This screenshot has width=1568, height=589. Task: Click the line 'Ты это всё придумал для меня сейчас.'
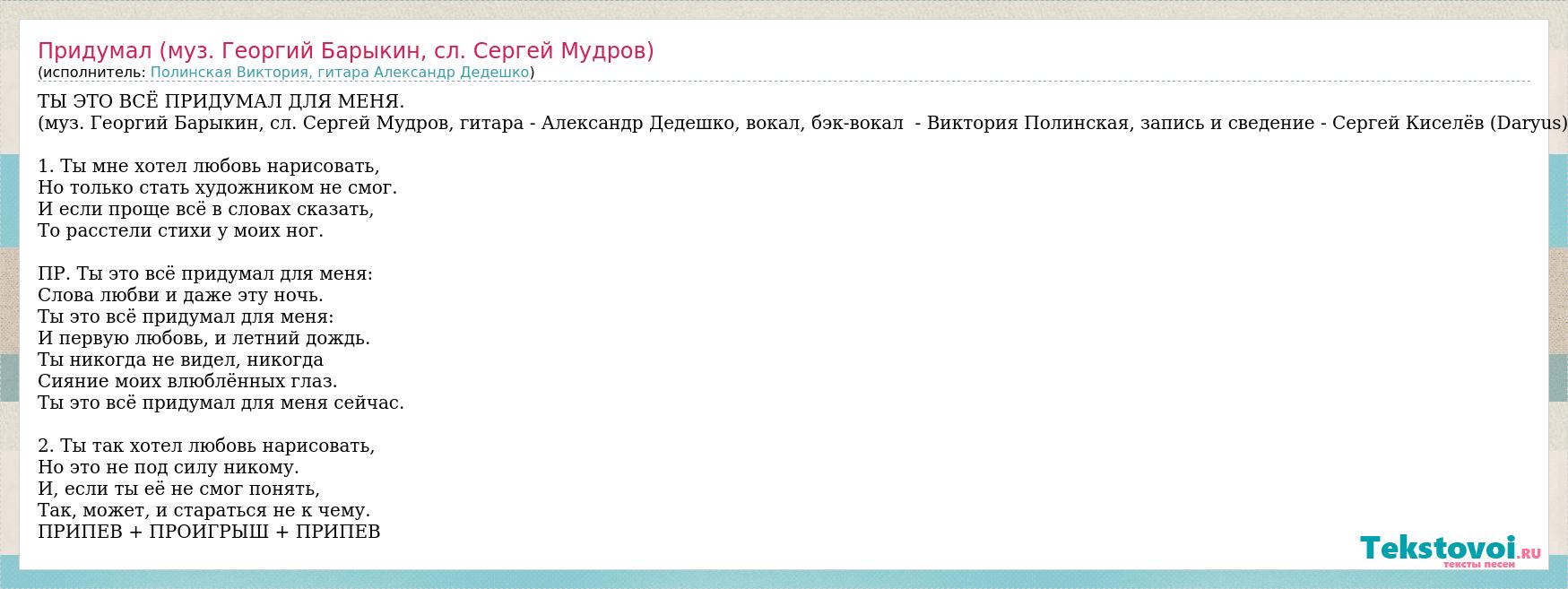tap(221, 403)
